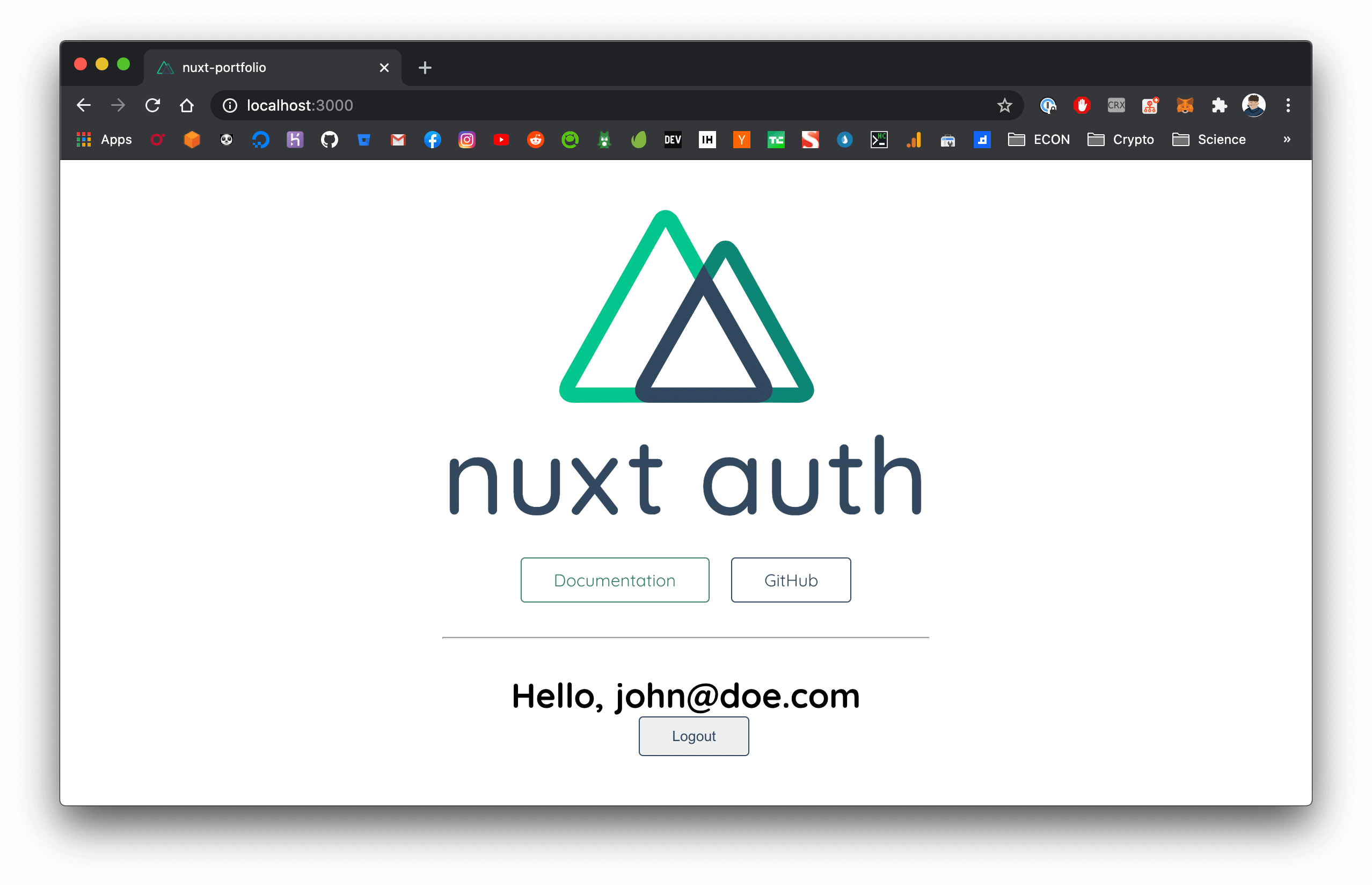Reload the localhost page
Screen dimensions: 1372x885
pyautogui.click(x=153, y=105)
